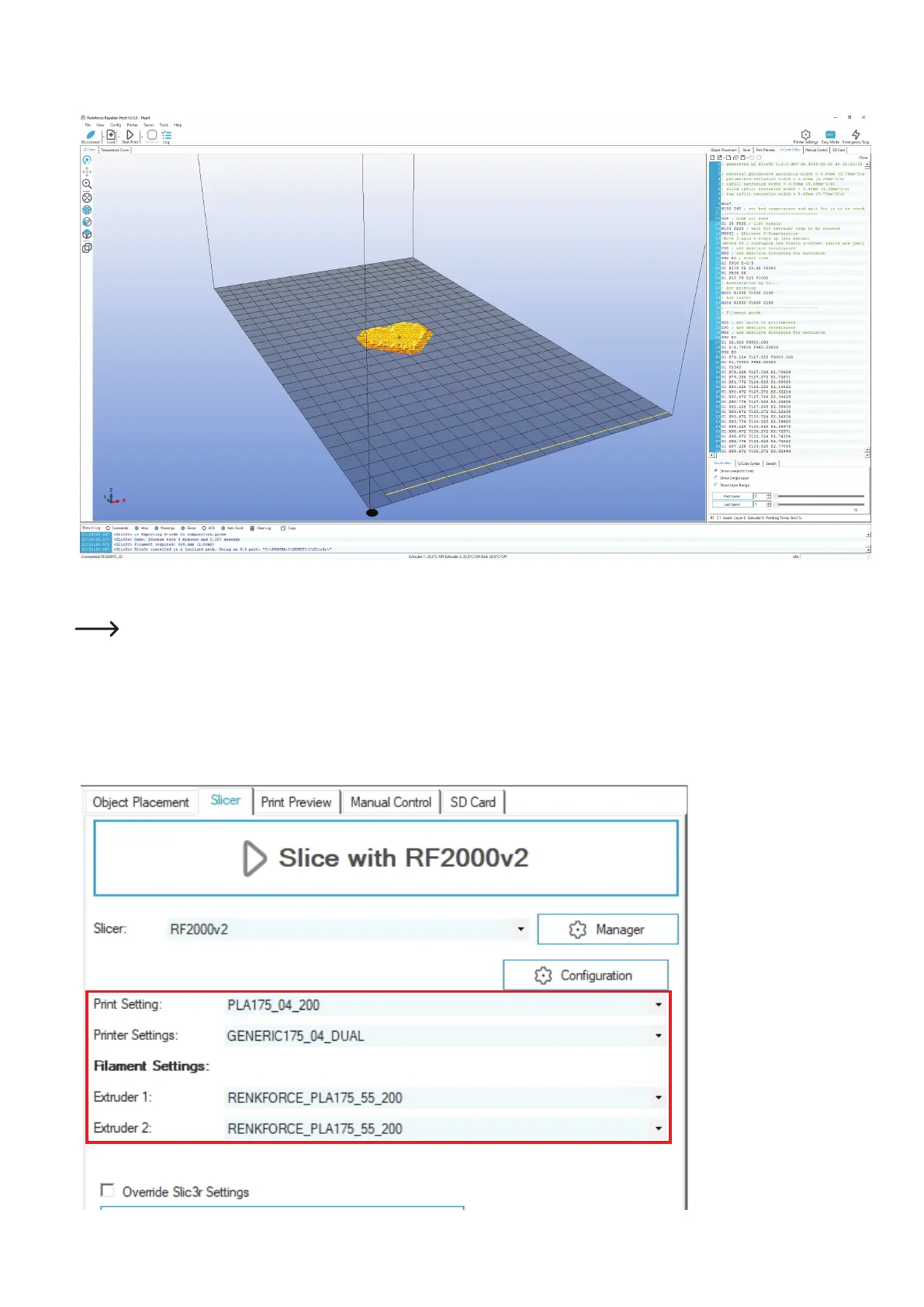Open the Slicer RF2000v2 dropdown
Image resolution: width=924 pixels, height=1307 pixels.
tap(521, 929)
